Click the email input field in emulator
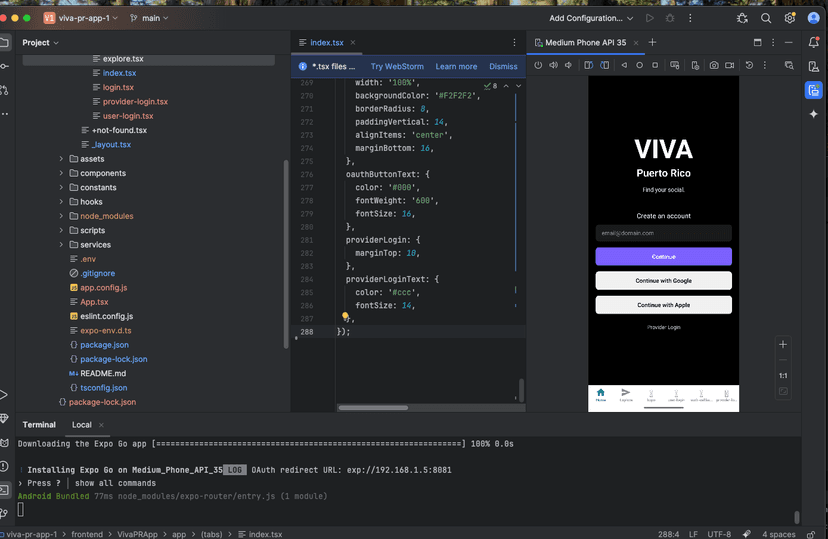Screen dimensions: 828x539 point(664,233)
